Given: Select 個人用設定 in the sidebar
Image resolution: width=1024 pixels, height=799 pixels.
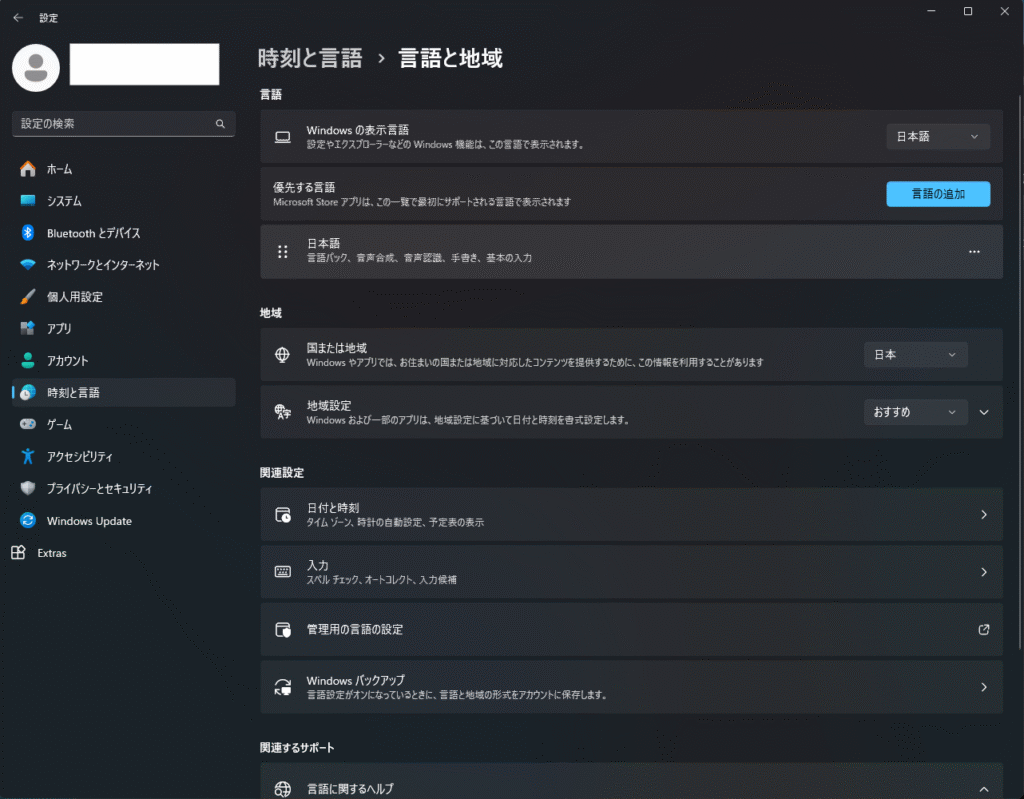Looking at the screenshot, I should click(x=74, y=297).
